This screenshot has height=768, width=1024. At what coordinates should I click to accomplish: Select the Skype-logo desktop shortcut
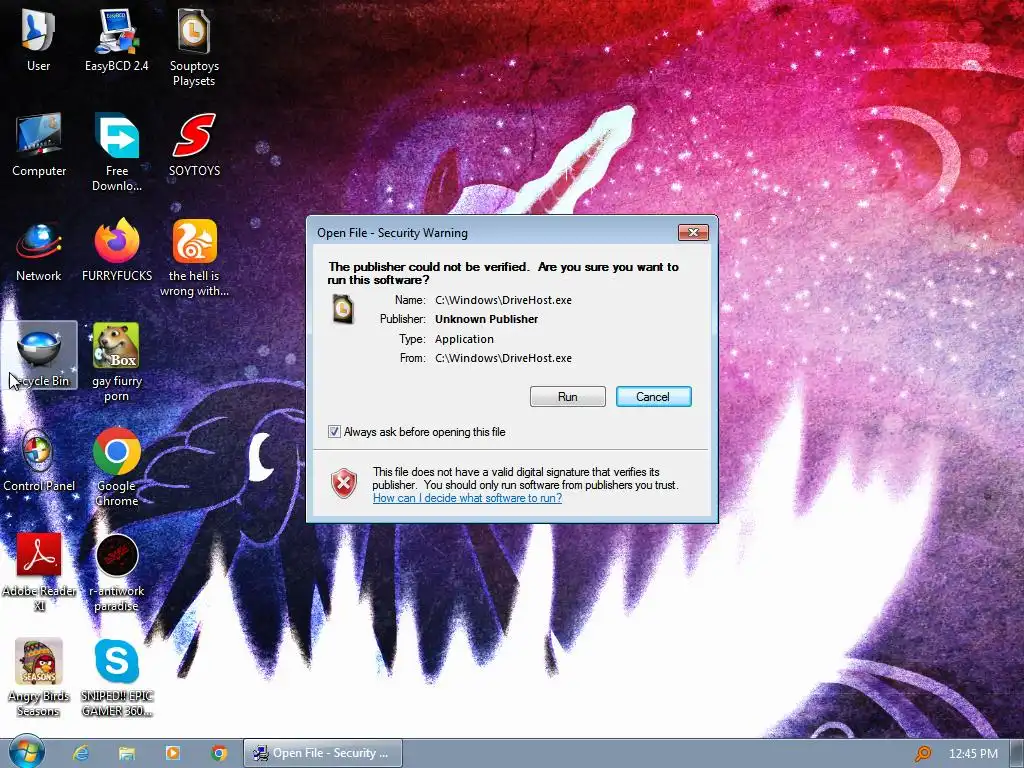(117, 677)
